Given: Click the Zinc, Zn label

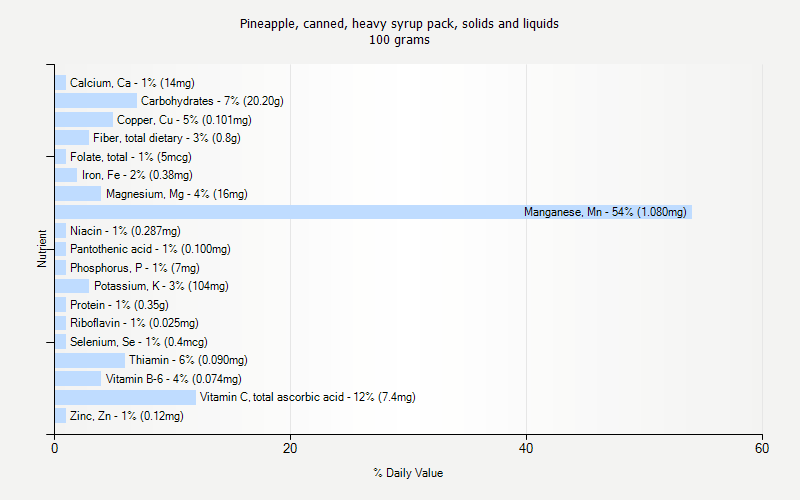Looking at the screenshot, I should tap(126, 416).
